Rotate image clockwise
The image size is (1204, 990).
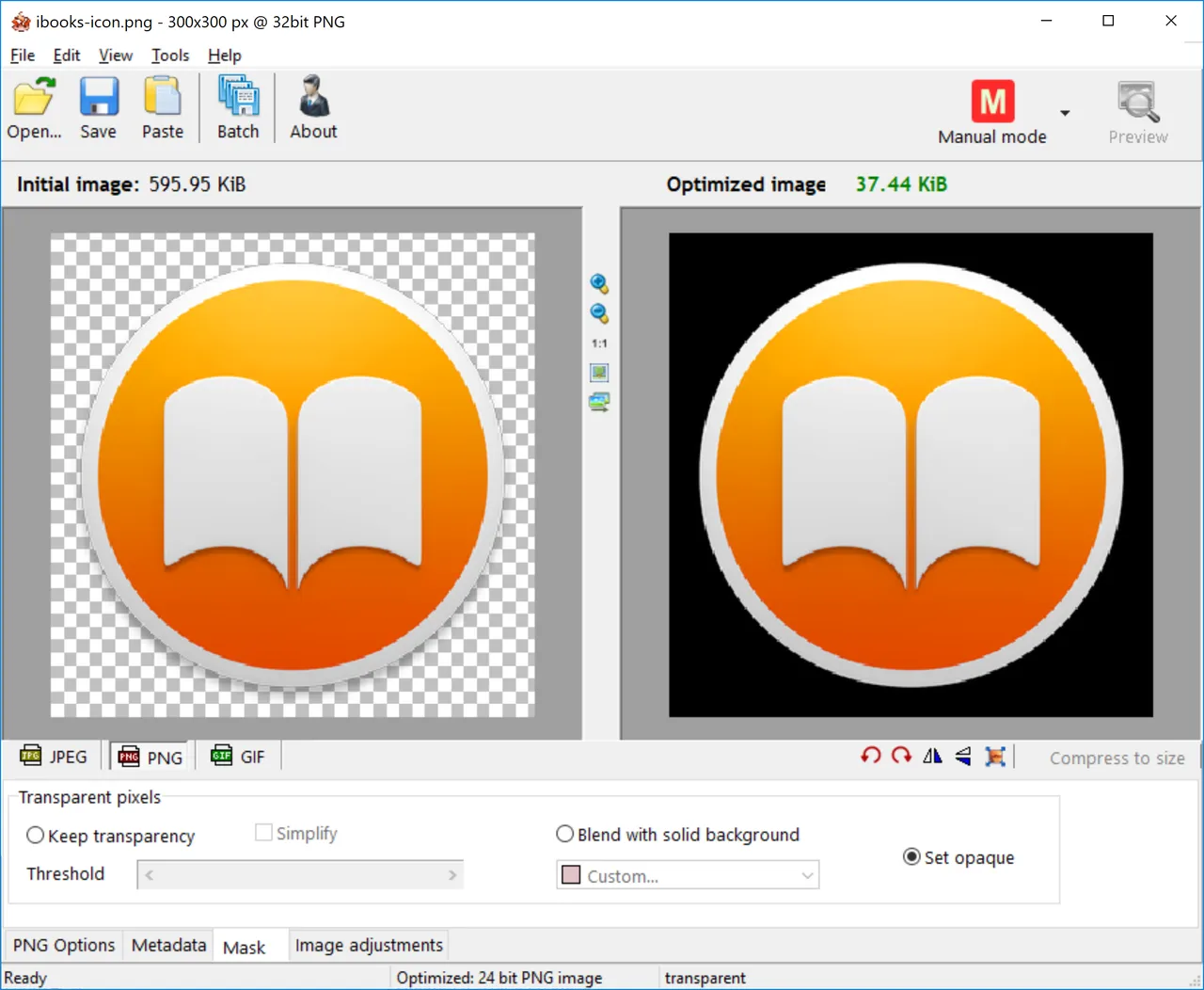pyautogui.click(x=901, y=756)
